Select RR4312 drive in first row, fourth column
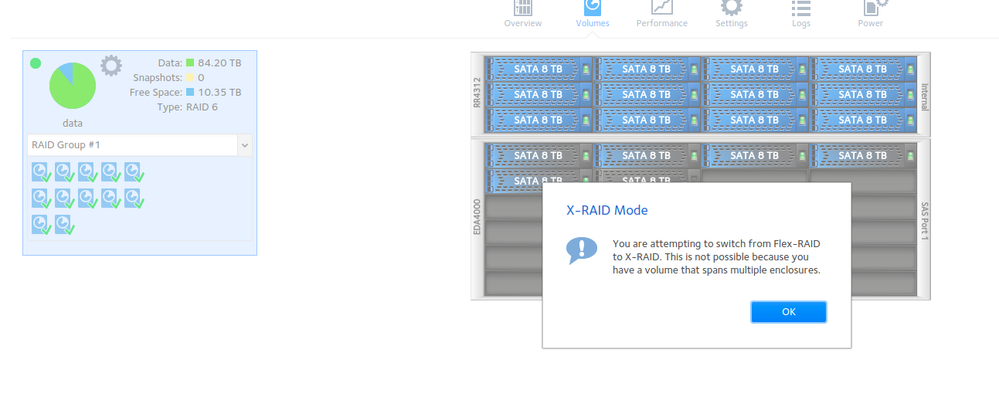The width and height of the screenshot is (999, 414). [863, 69]
